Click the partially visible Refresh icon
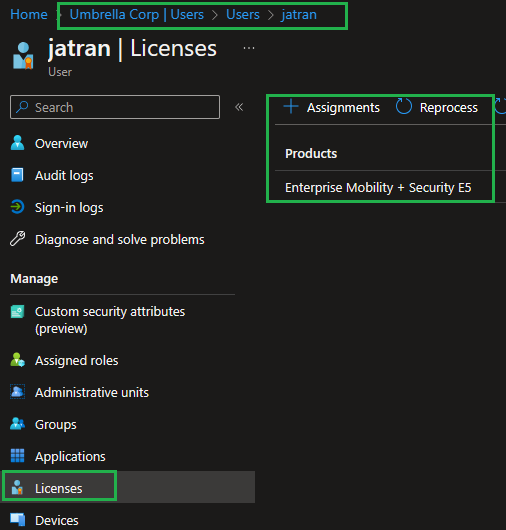506x530 pixels. coord(500,106)
